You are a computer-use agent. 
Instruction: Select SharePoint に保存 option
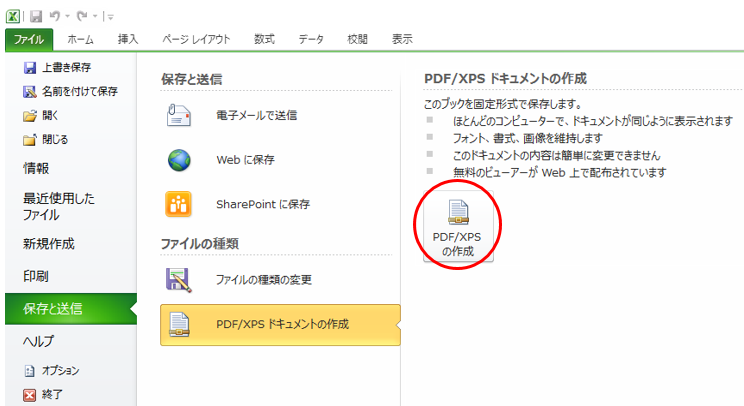pyautogui.click(x=263, y=204)
